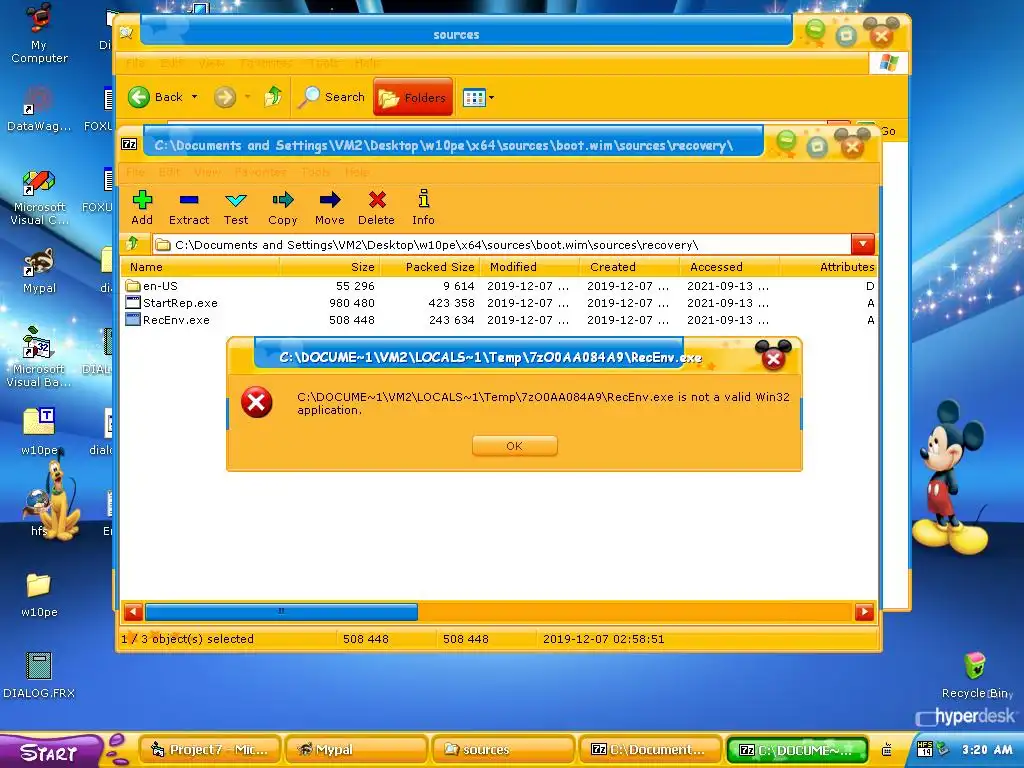Click the Forward arrow in sources window

(225, 97)
